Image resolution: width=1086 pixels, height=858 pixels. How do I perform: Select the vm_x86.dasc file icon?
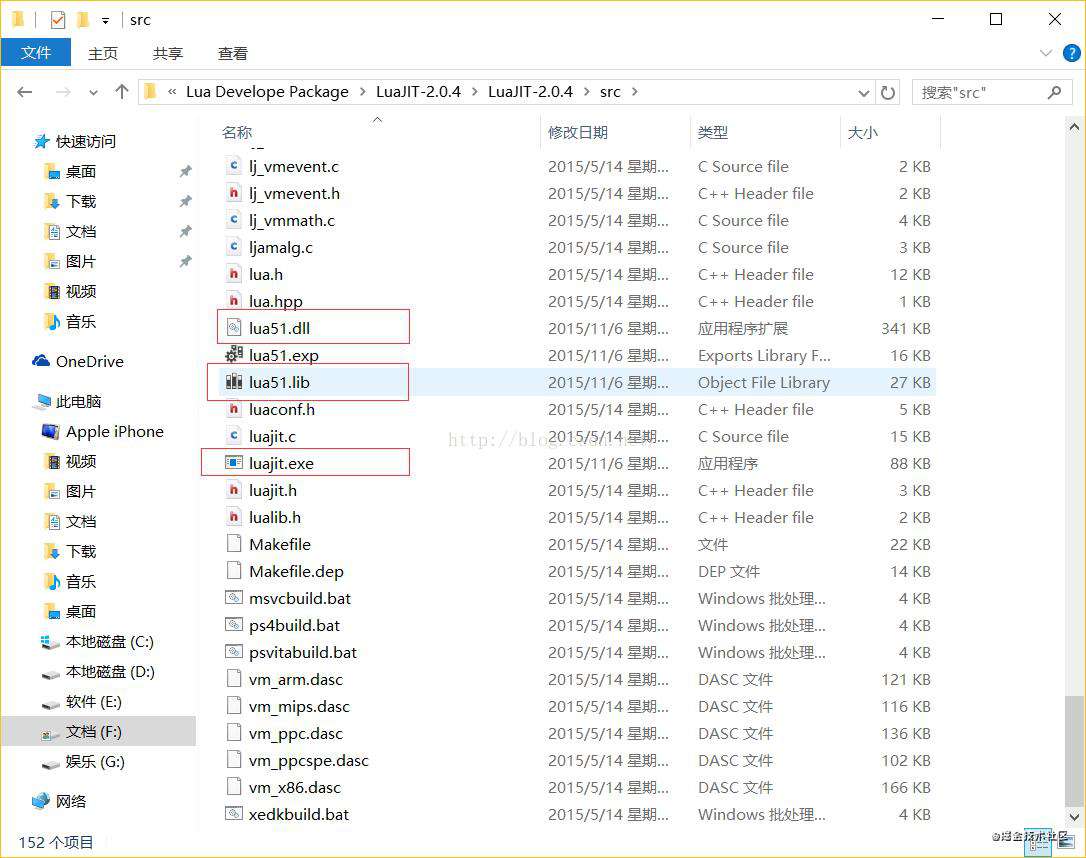tap(234, 787)
